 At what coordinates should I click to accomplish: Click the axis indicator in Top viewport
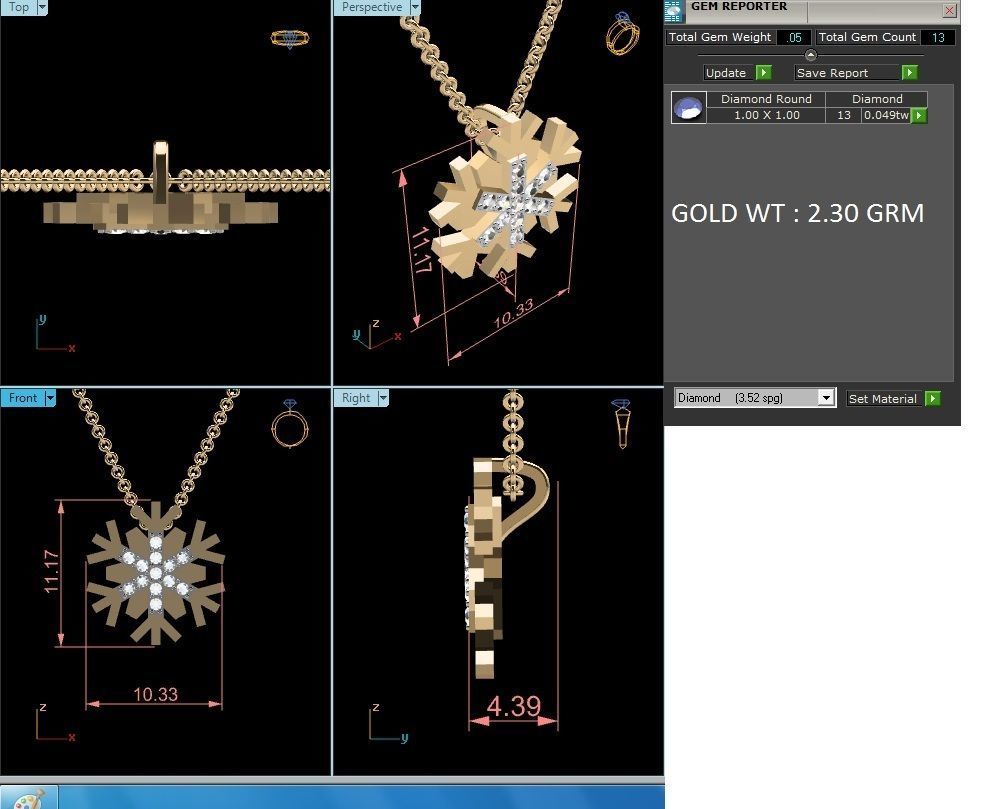[54, 334]
